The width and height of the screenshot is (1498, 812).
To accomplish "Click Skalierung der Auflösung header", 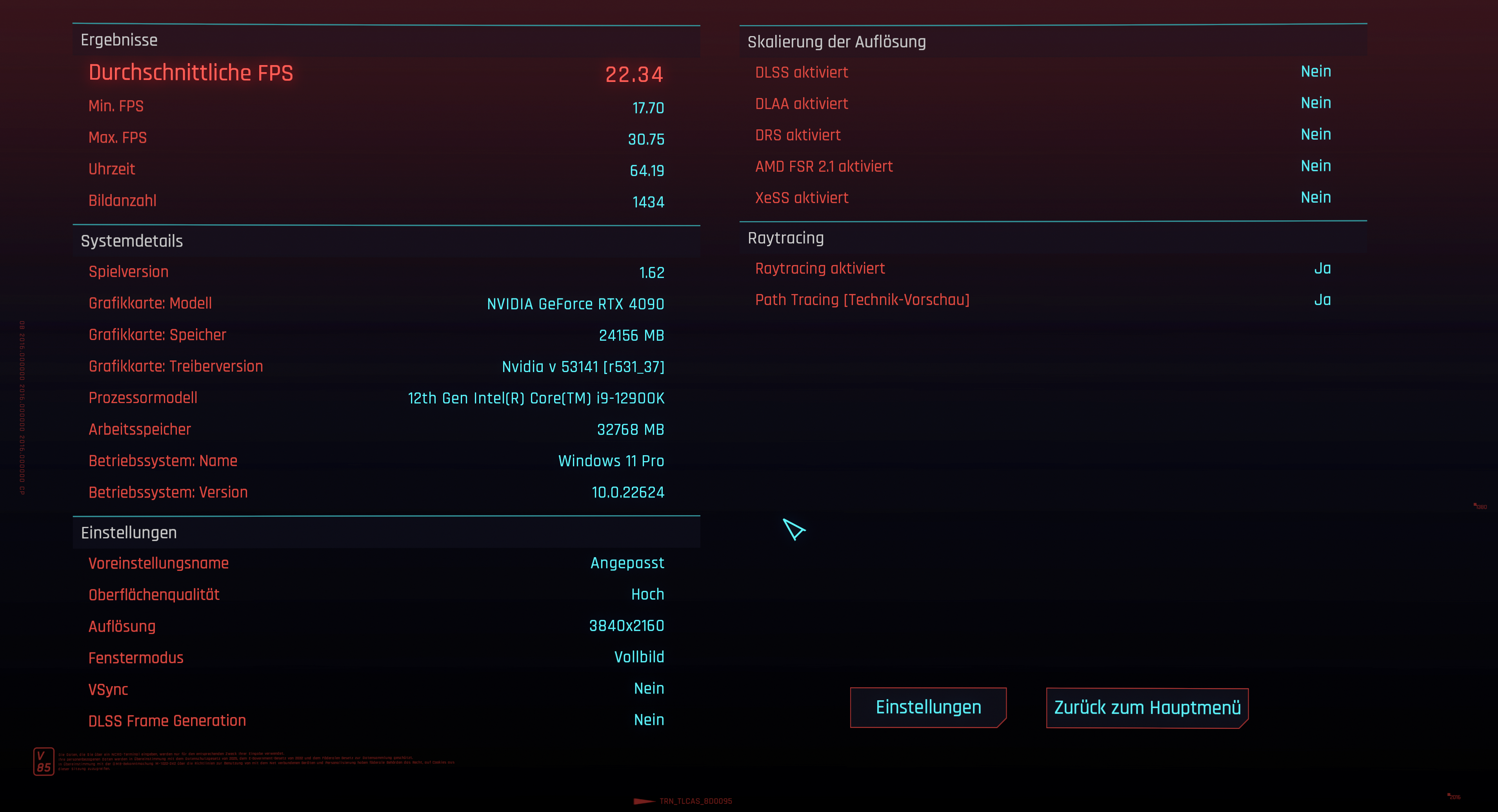I will coord(836,42).
